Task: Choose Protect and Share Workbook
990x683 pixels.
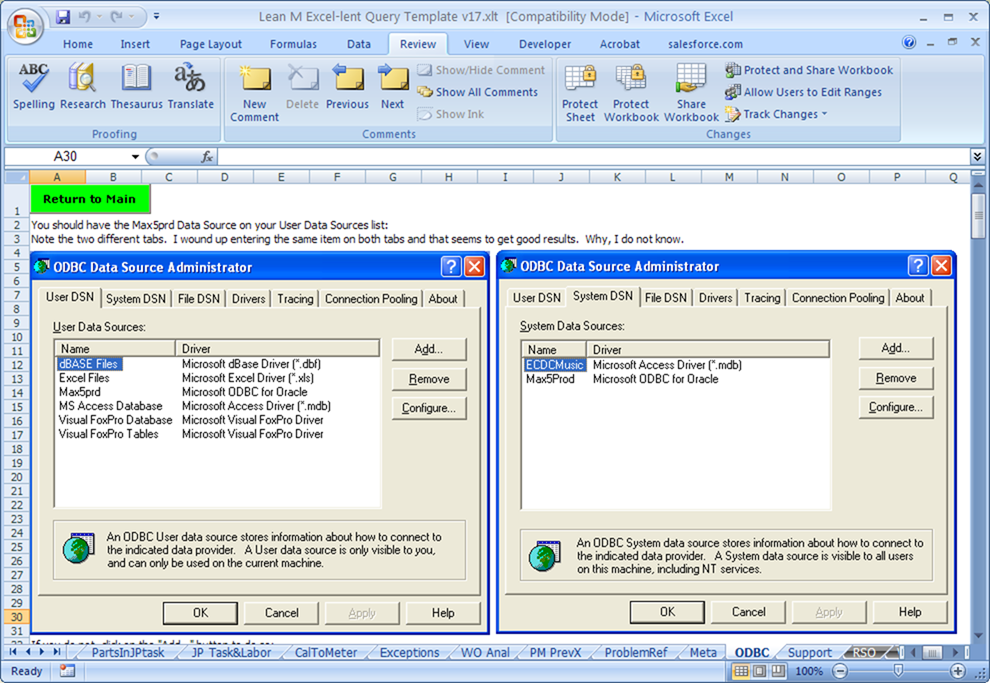Action: (809, 70)
